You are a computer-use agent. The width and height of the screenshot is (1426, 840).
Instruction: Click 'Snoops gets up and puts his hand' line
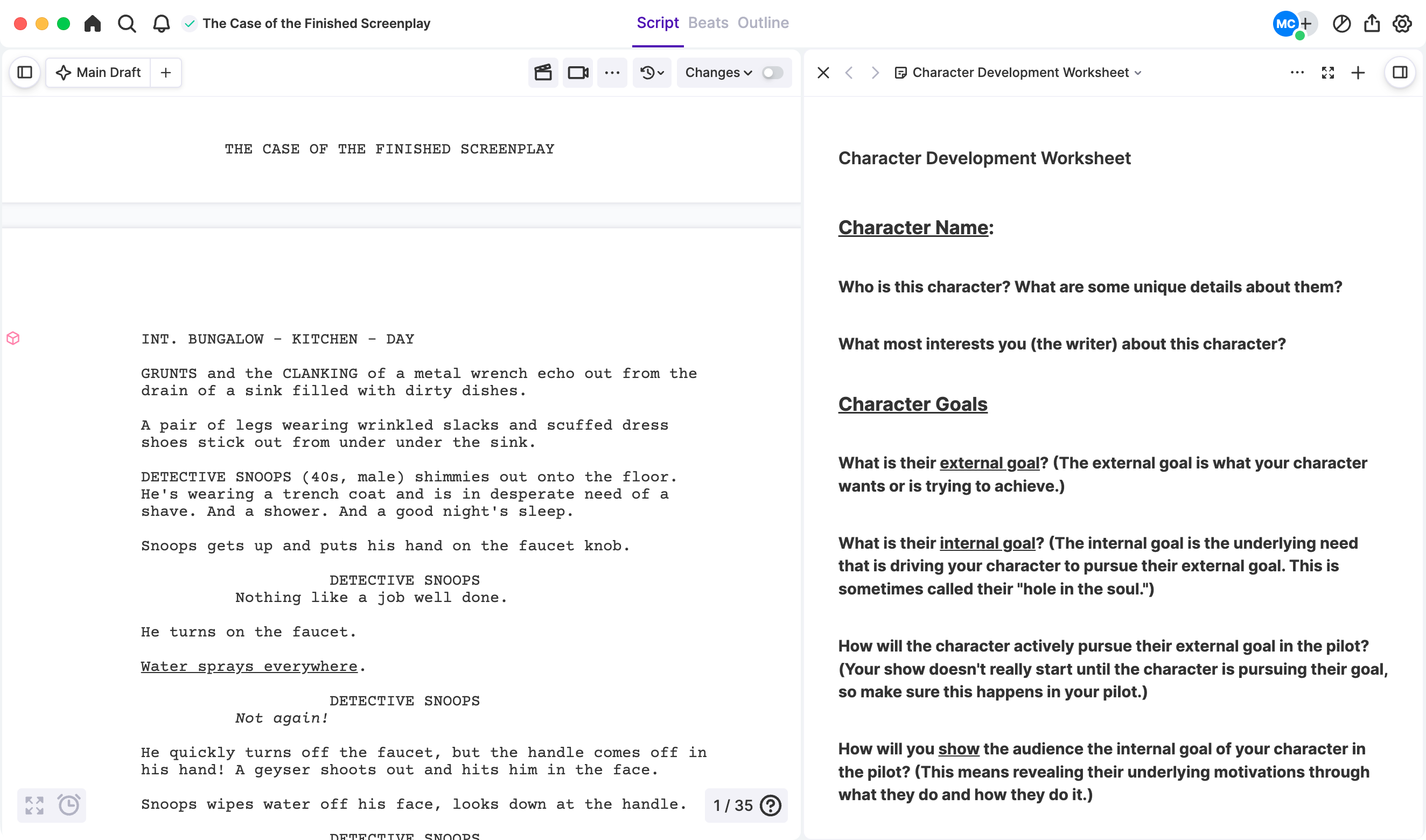click(x=385, y=545)
